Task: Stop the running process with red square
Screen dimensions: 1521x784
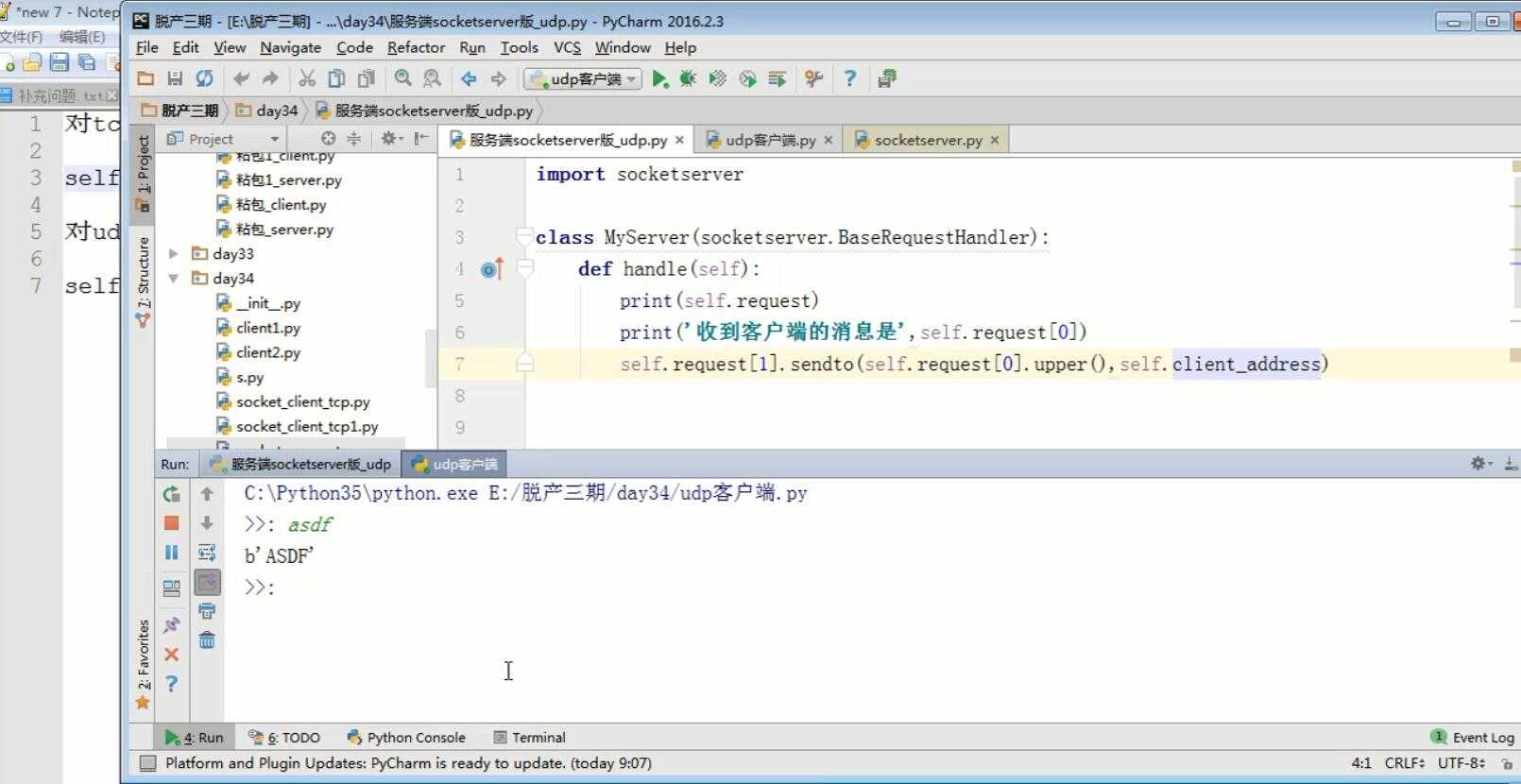Action: [171, 522]
